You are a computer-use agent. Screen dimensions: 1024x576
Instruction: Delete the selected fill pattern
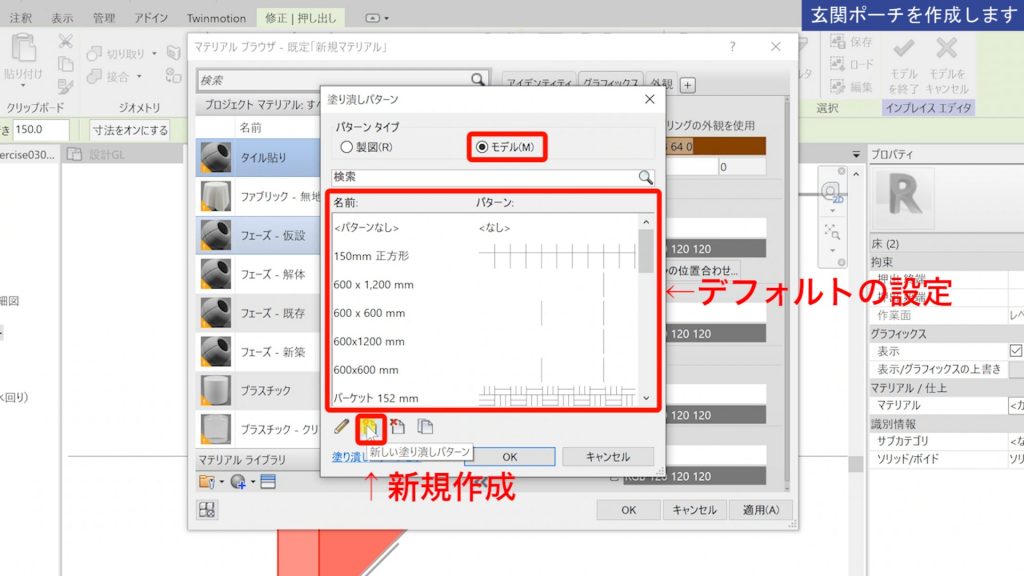click(x=397, y=425)
